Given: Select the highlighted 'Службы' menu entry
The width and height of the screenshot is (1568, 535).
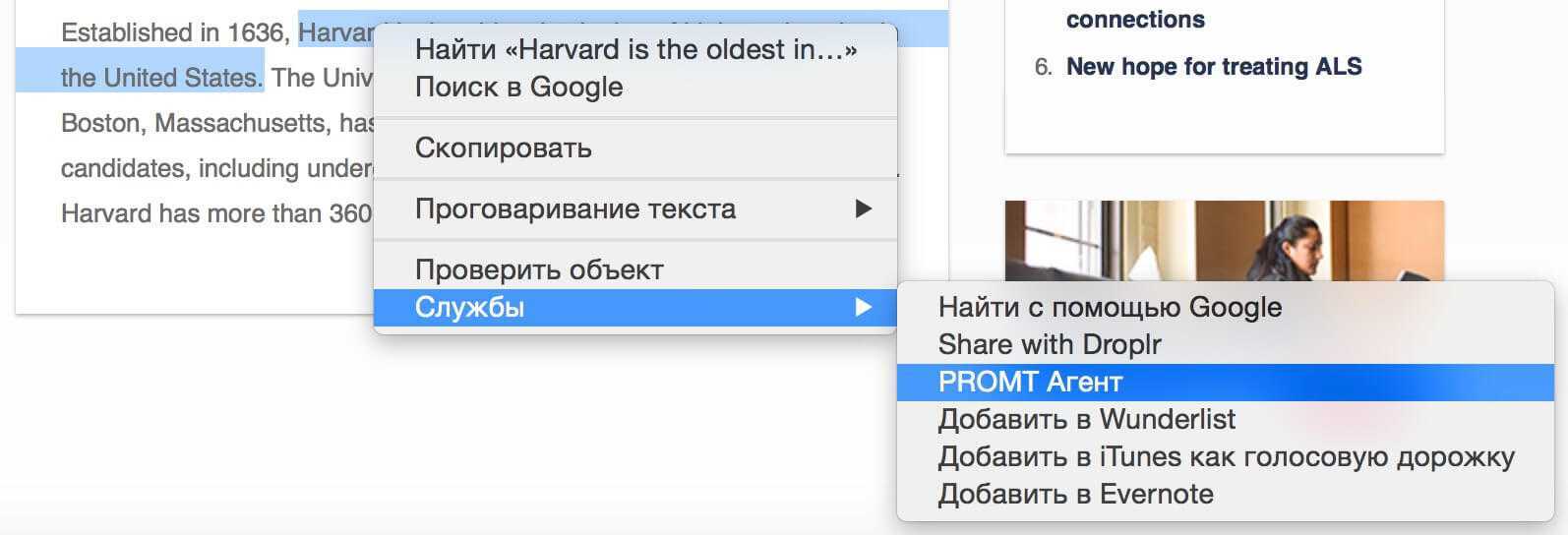Looking at the screenshot, I should (x=635, y=307).
